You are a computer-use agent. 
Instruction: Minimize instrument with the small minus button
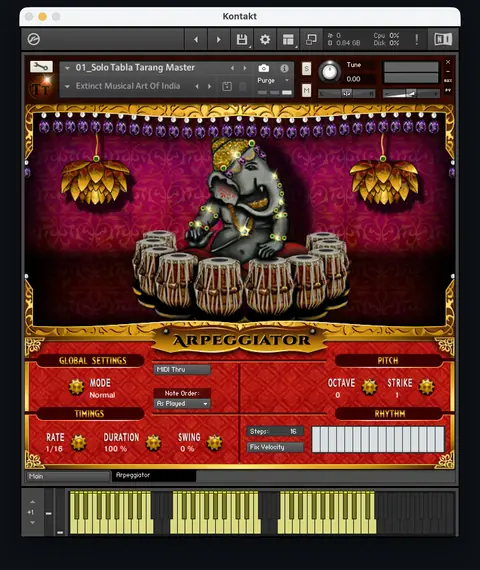coord(448,71)
